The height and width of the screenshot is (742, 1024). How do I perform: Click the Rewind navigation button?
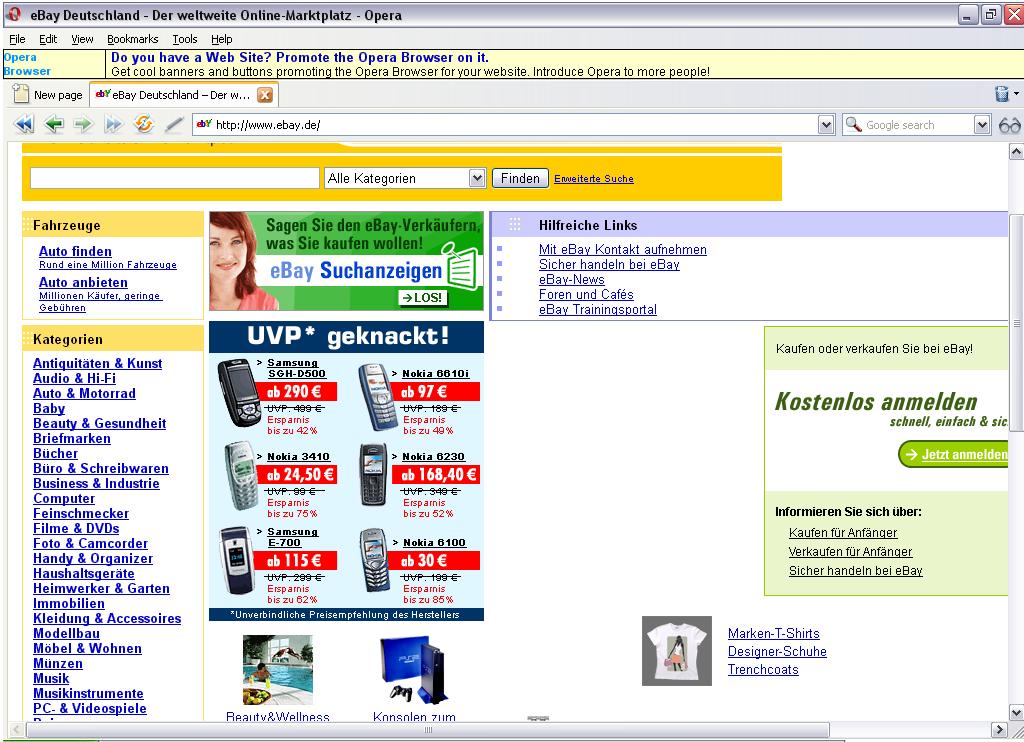click(x=24, y=125)
